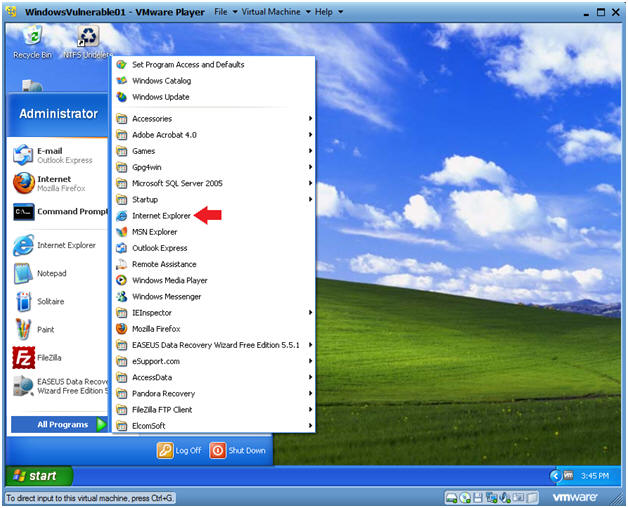
Task: Click VMware hard disk status icon
Action: click(x=451, y=498)
